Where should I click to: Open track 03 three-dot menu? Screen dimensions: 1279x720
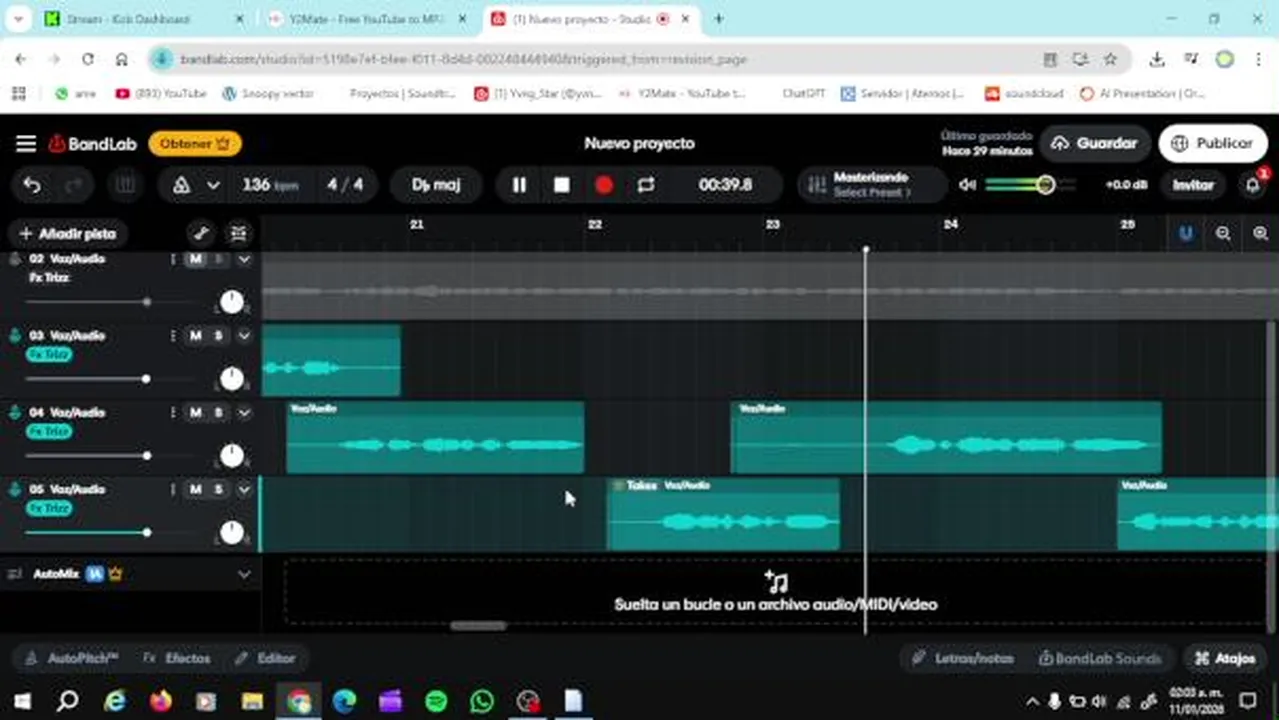point(173,336)
